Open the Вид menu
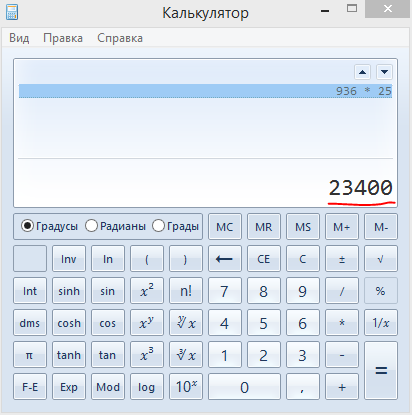 [x=19, y=38]
